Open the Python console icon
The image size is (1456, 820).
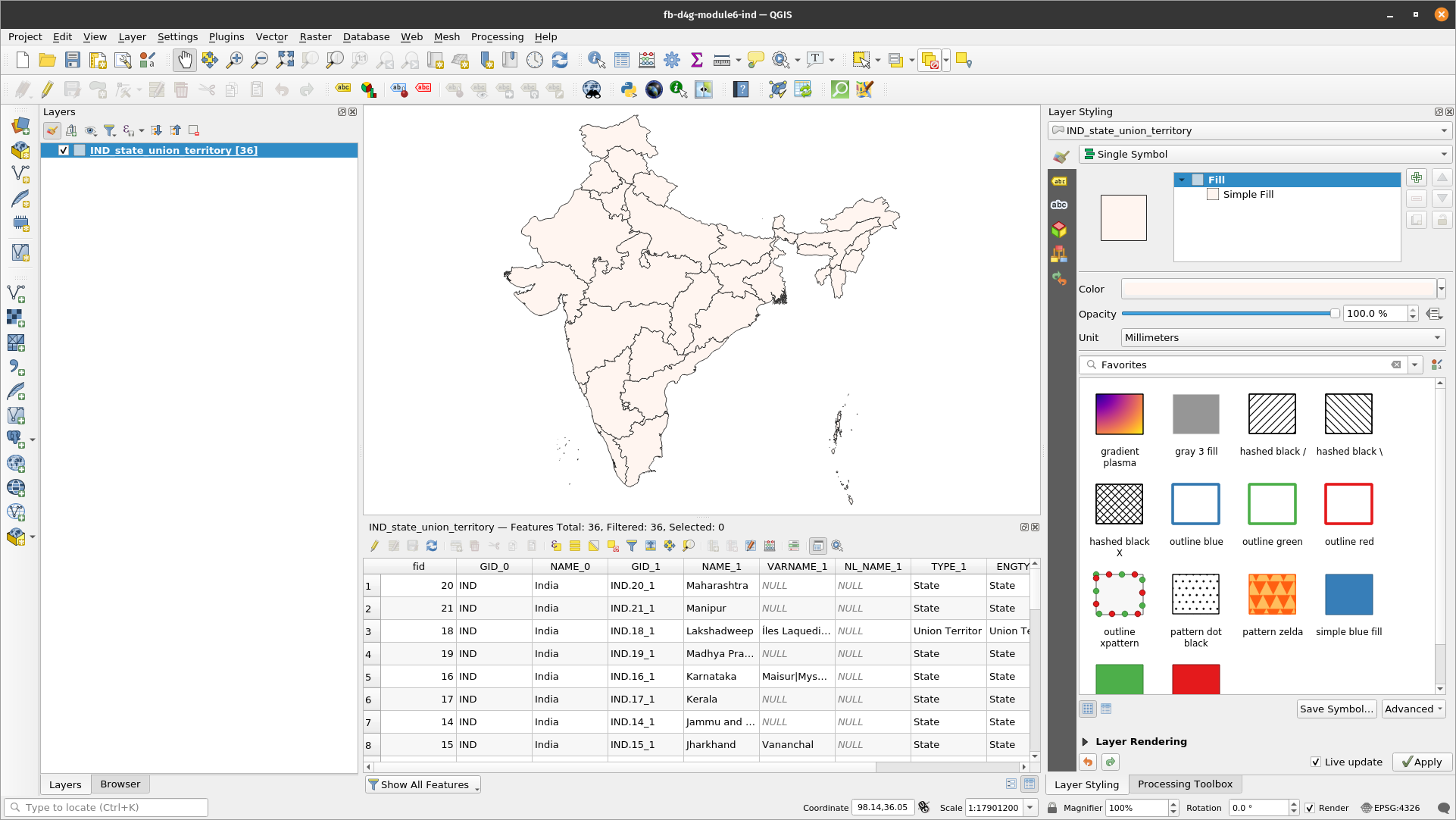[628, 89]
